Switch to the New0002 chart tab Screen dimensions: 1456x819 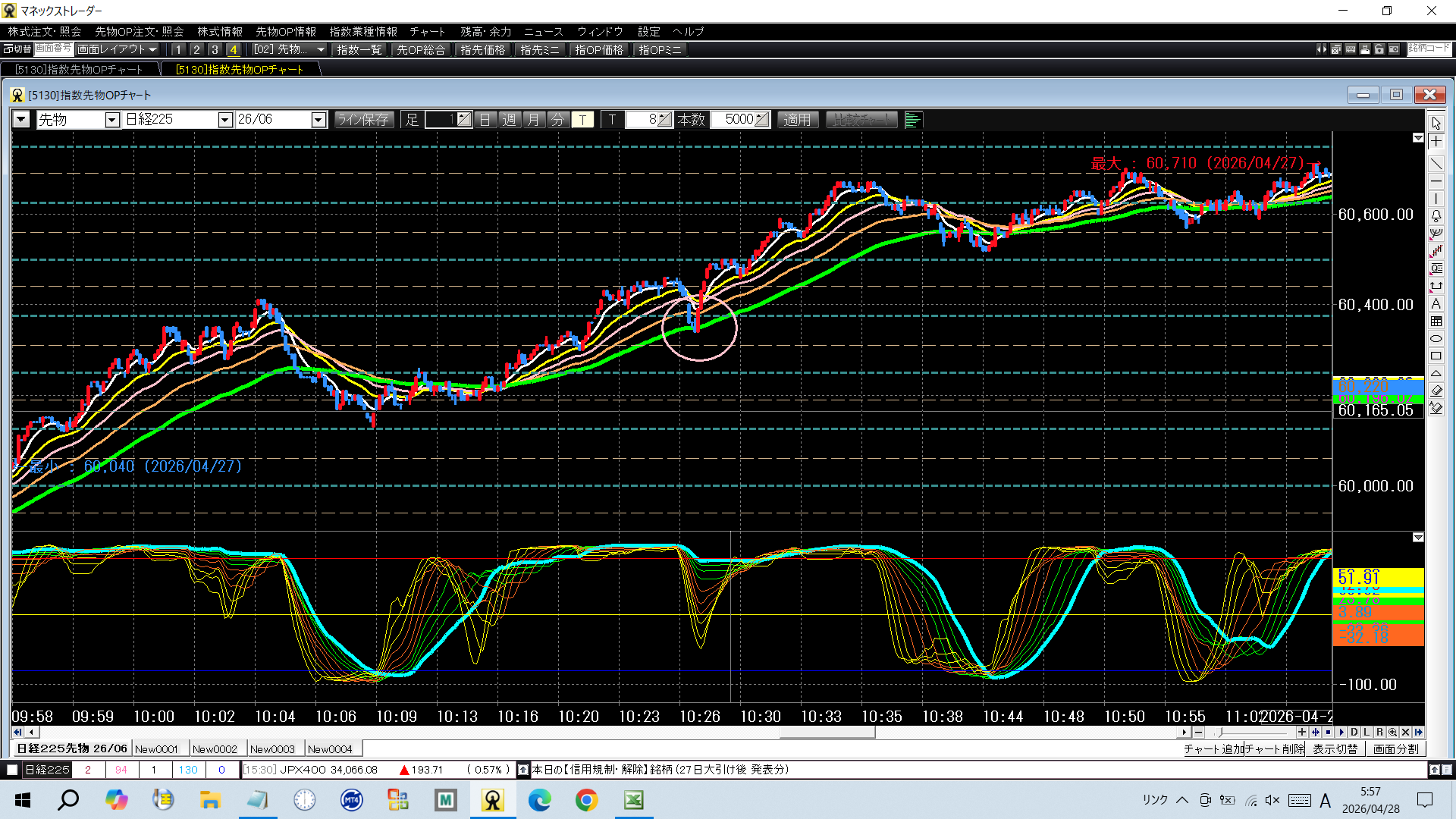215,749
